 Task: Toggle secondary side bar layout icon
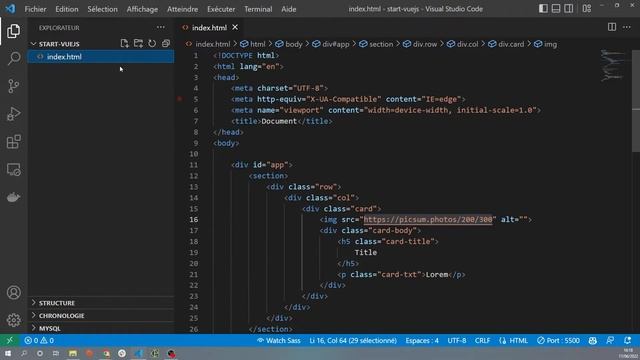pos(569,9)
